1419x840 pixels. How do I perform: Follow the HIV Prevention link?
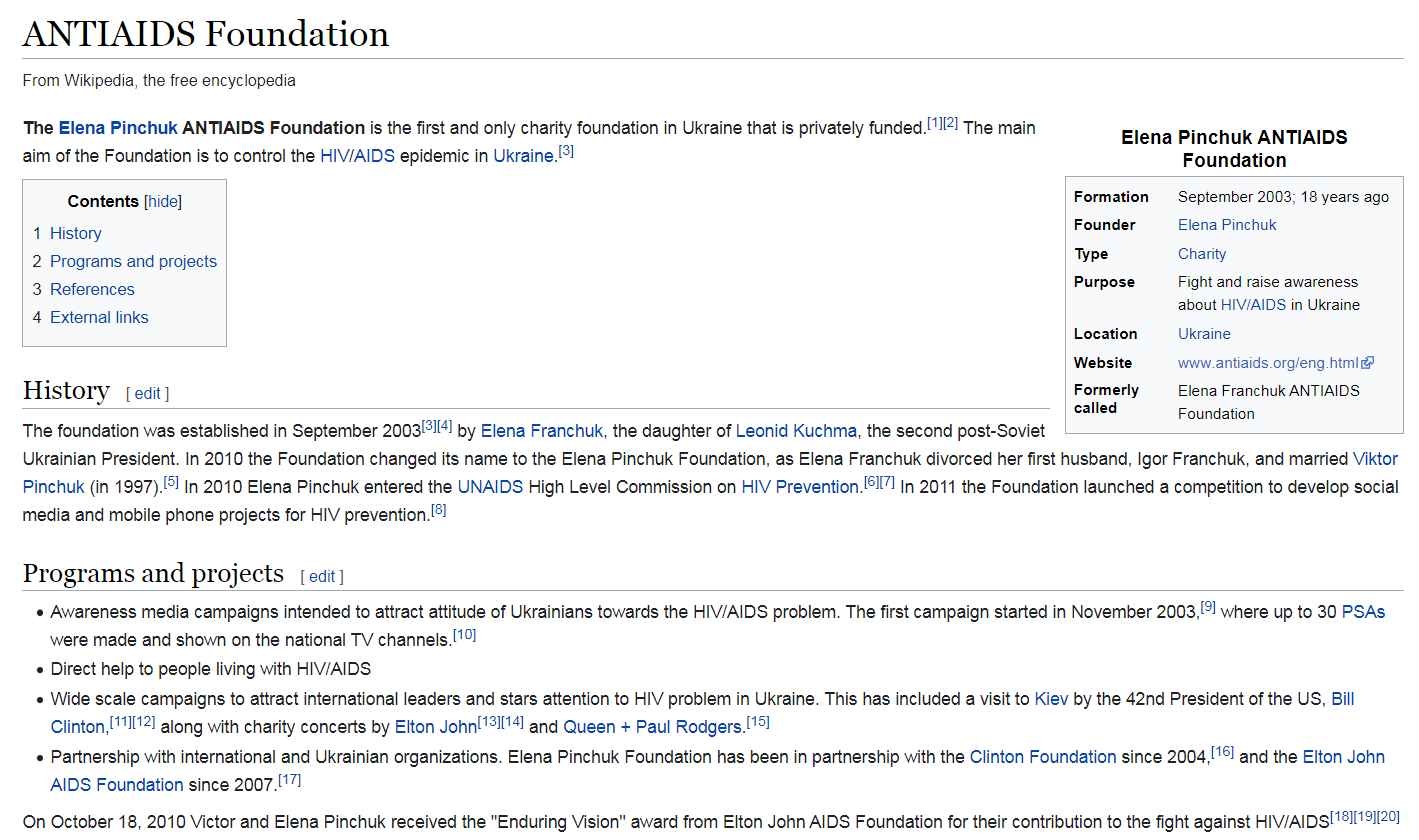click(x=799, y=487)
